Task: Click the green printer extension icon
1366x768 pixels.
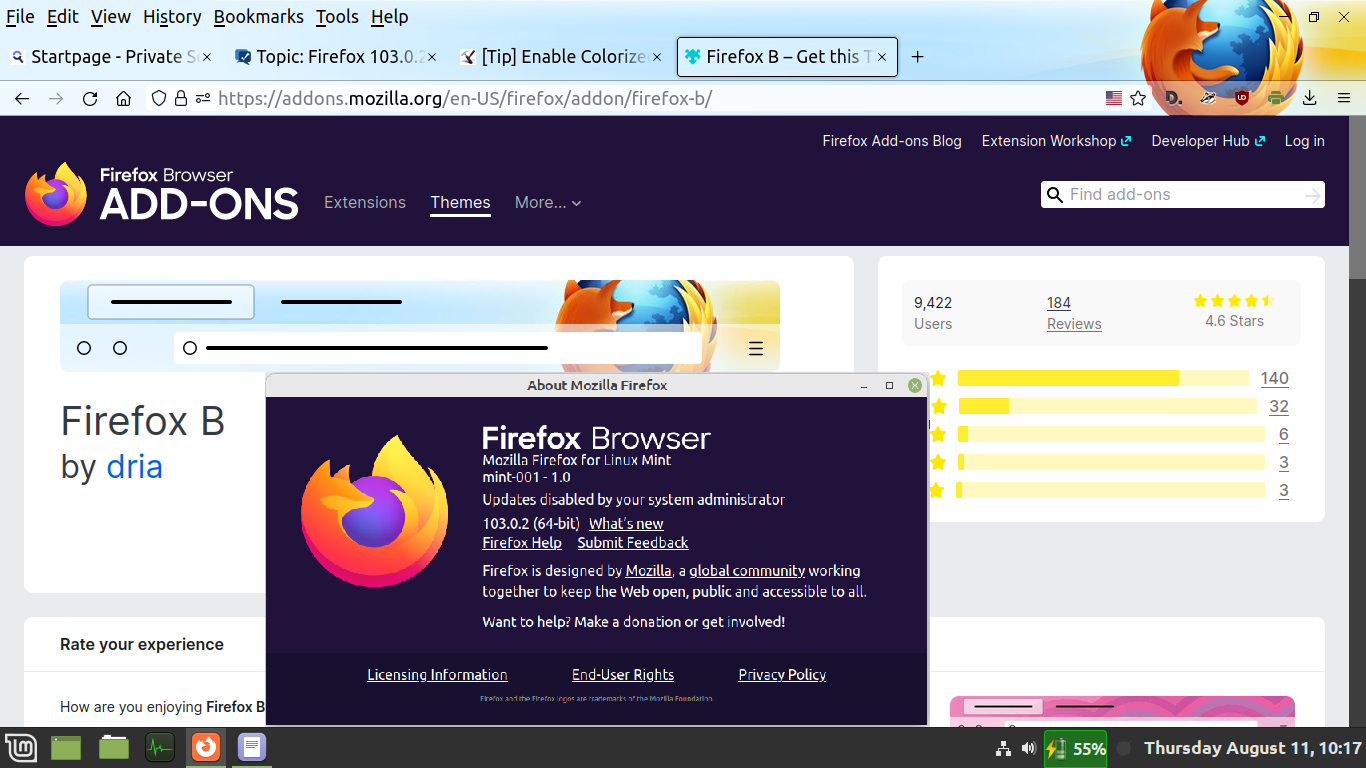Action: 1276,98
